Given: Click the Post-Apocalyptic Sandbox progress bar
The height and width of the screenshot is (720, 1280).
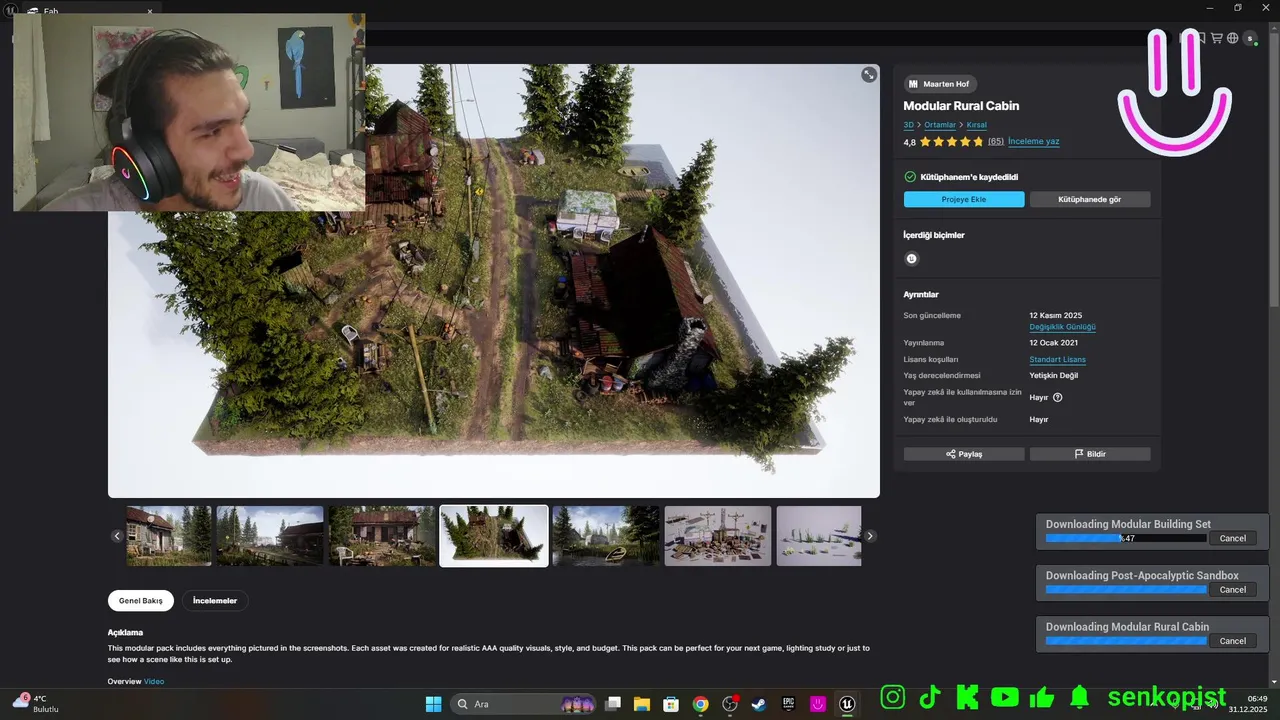Looking at the screenshot, I should pos(1126,590).
